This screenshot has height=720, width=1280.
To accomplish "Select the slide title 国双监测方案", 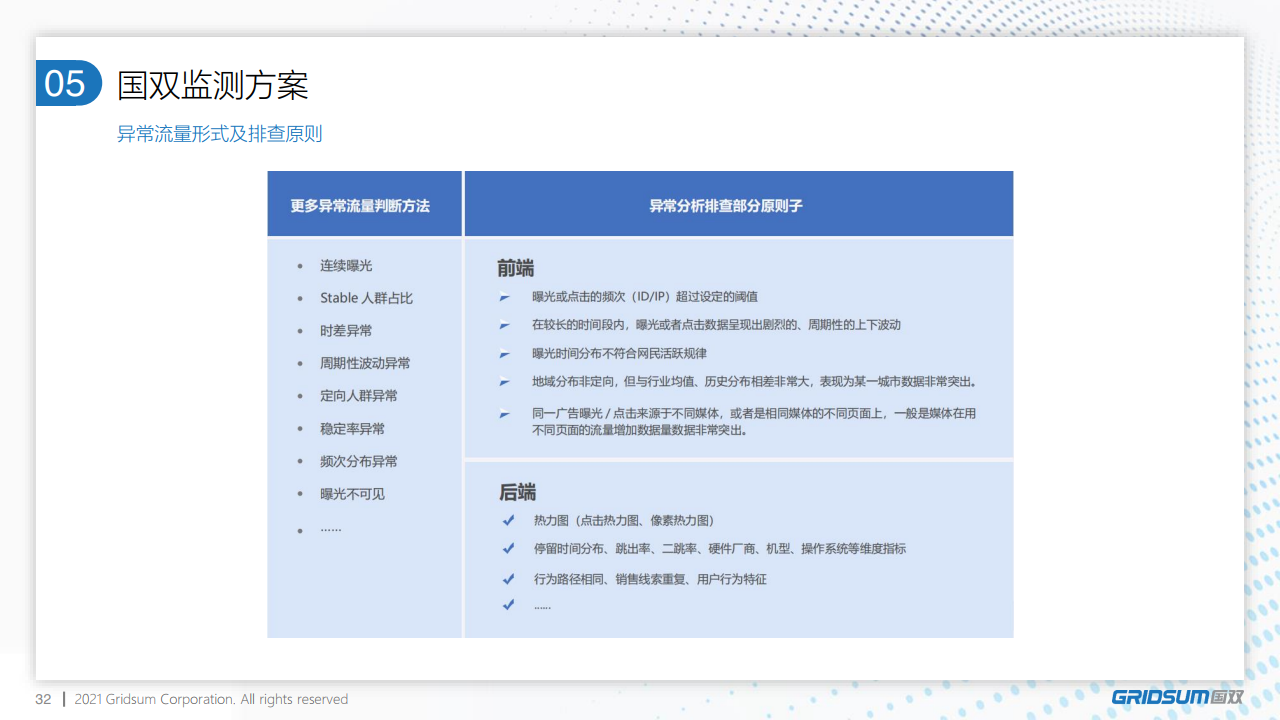I will [x=213, y=85].
